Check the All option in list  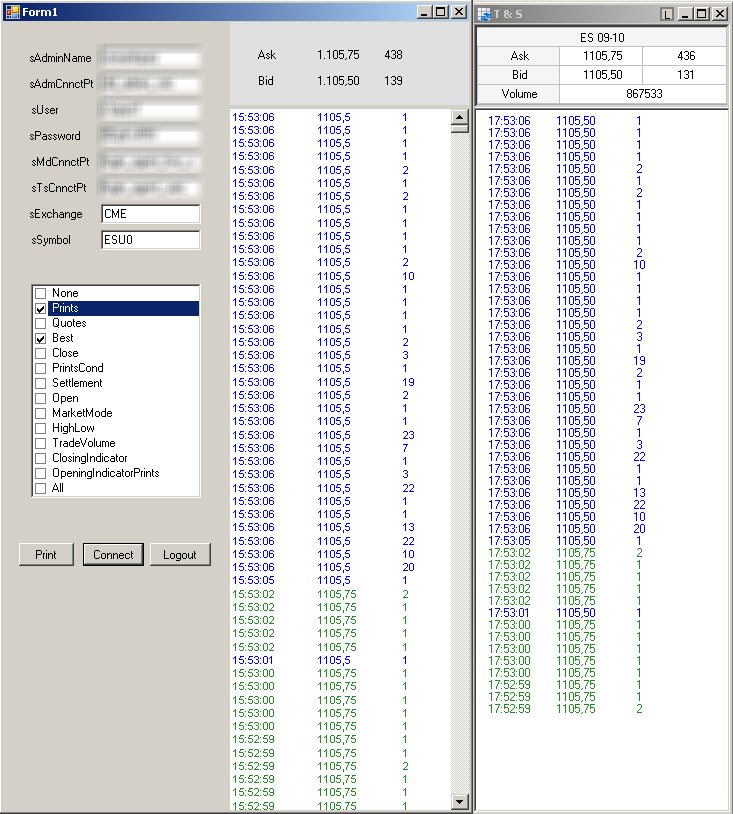41,489
